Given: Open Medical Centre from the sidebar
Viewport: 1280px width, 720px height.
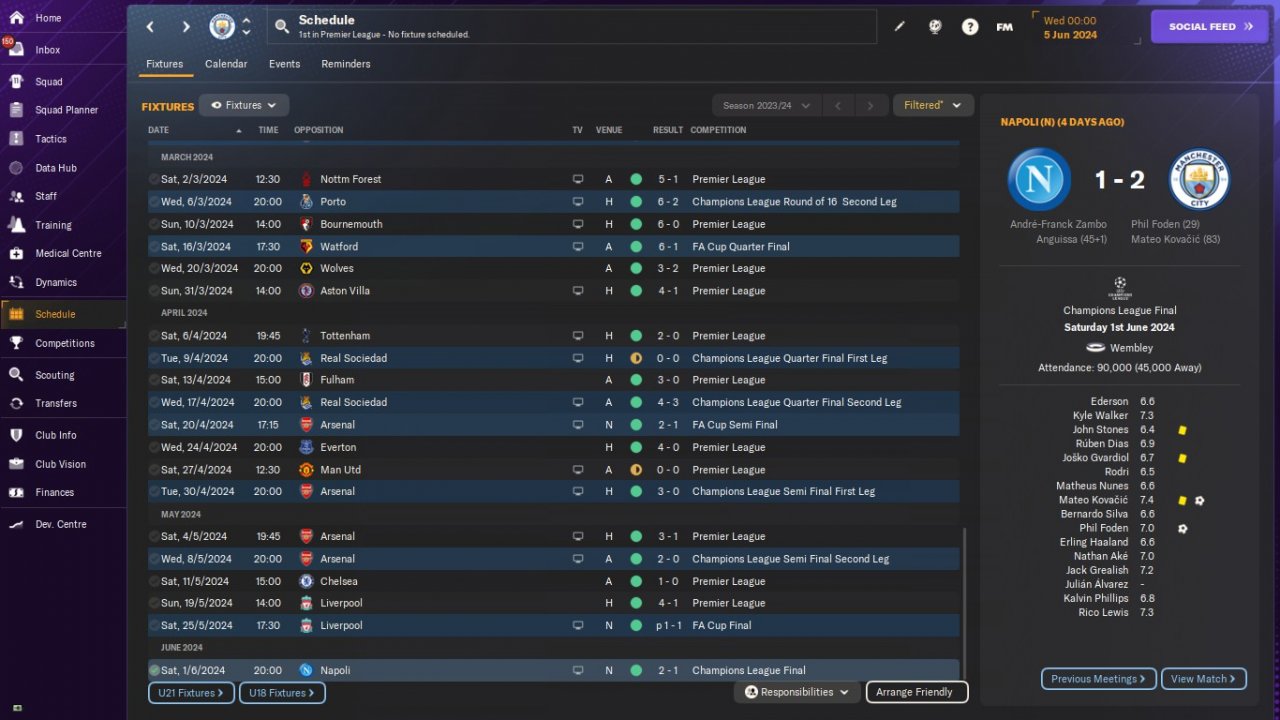Looking at the screenshot, I should (63, 253).
